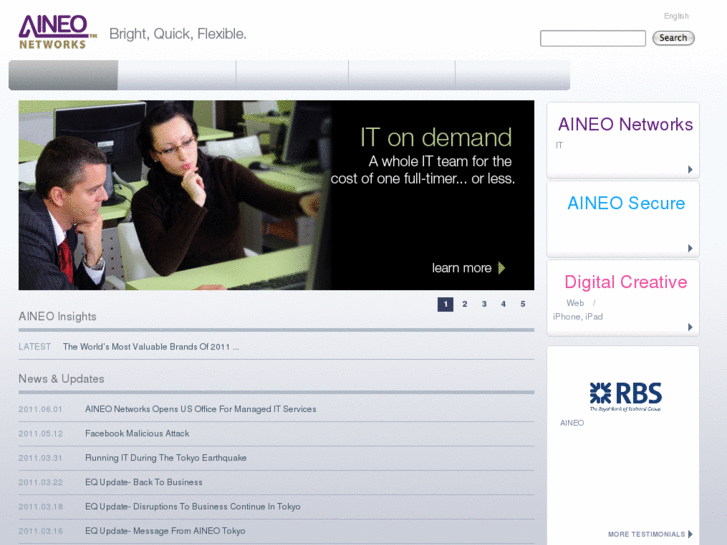This screenshot has width=727, height=545.
Task: Click the Web text in Digital Creative
Action: click(575, 303)
